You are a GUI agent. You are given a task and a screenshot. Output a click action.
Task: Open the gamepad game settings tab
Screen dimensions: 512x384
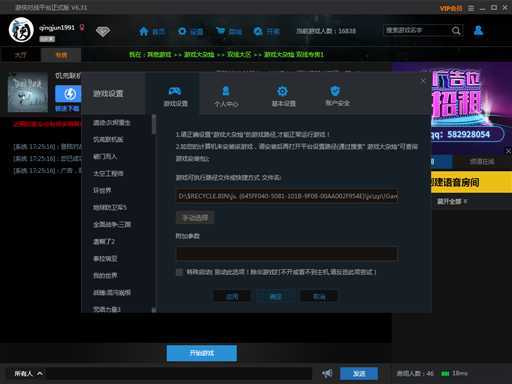(175, 96)
